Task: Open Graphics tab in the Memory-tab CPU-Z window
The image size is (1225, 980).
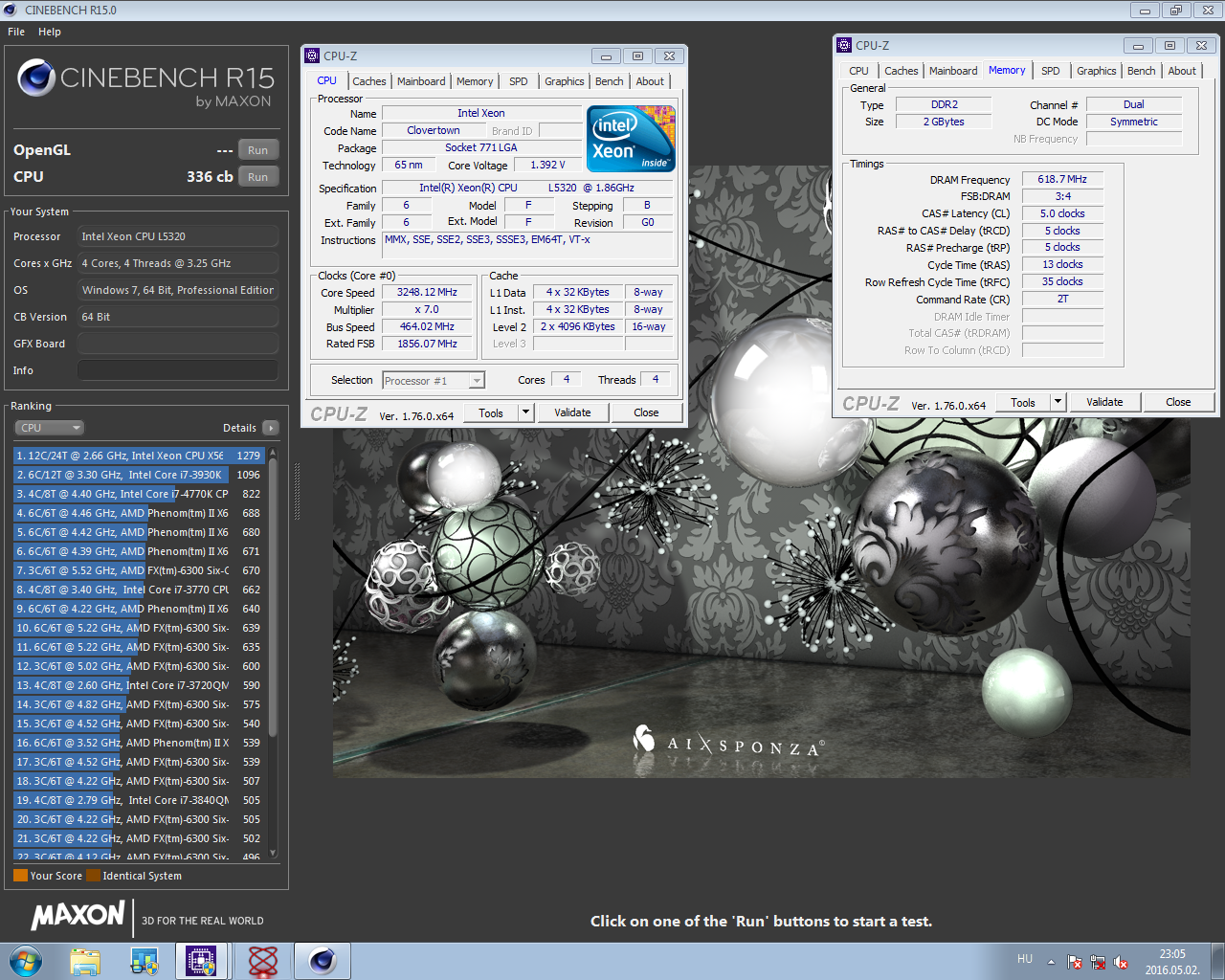Action: click(x=1097, y=71)
